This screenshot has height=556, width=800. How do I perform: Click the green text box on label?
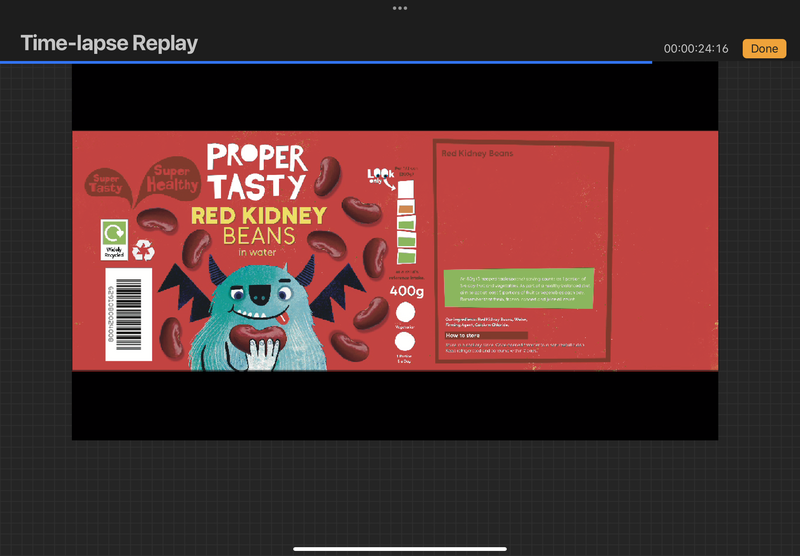[x=519, y=288]
